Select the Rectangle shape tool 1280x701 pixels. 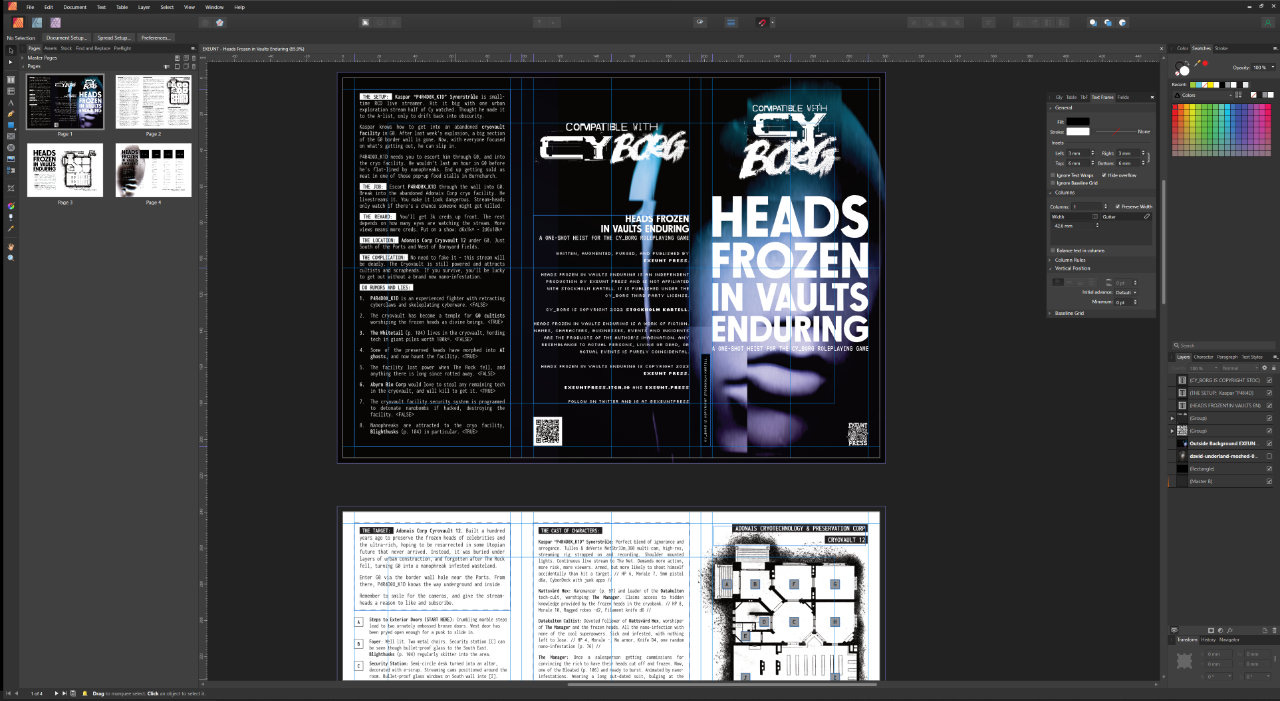[x=11, y=125]
